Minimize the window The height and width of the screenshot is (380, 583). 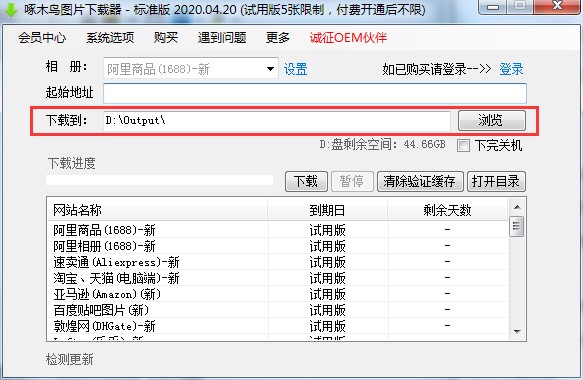point(492,7)
